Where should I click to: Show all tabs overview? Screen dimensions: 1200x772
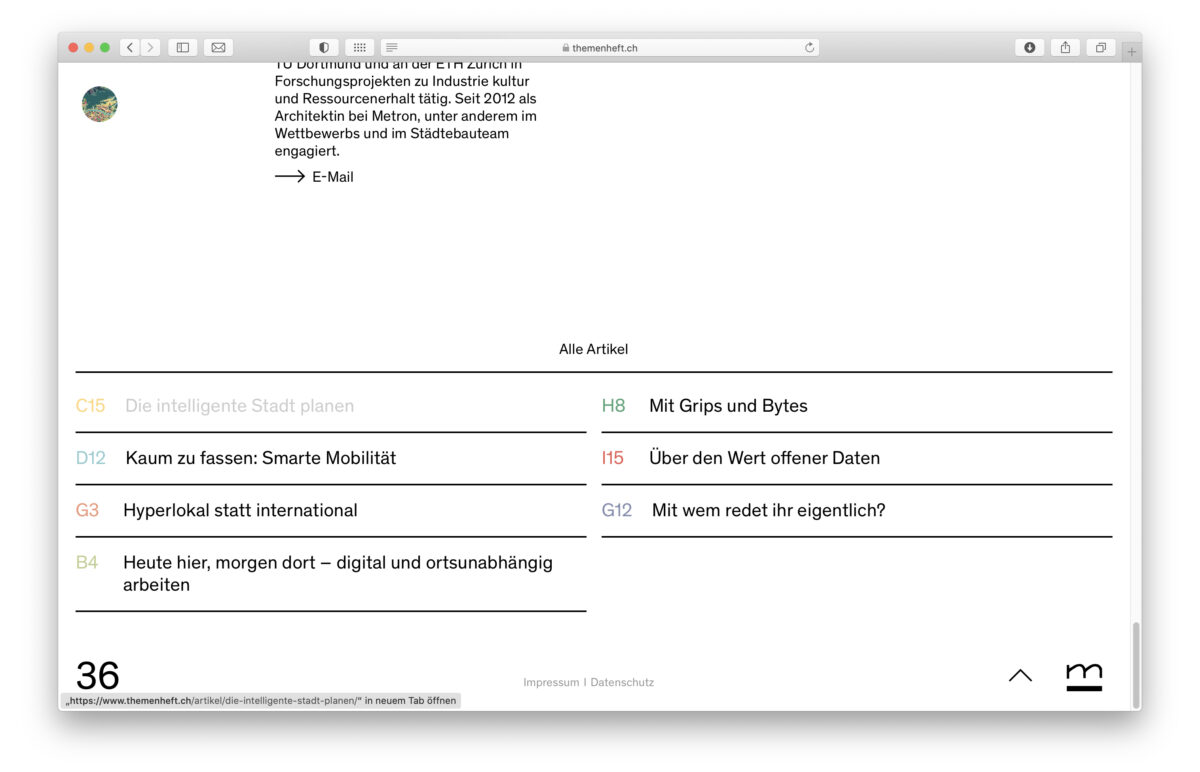coord(1100,47)
